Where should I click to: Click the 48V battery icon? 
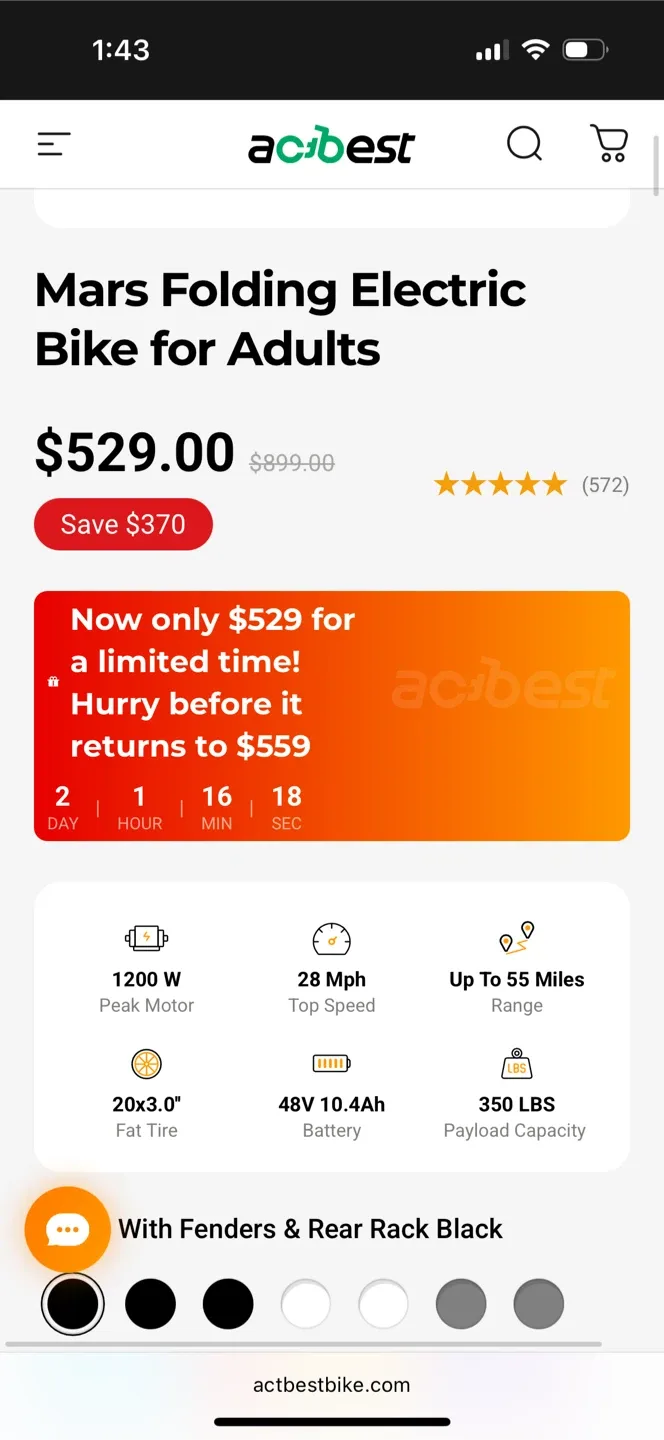[x=331, y=1063]
